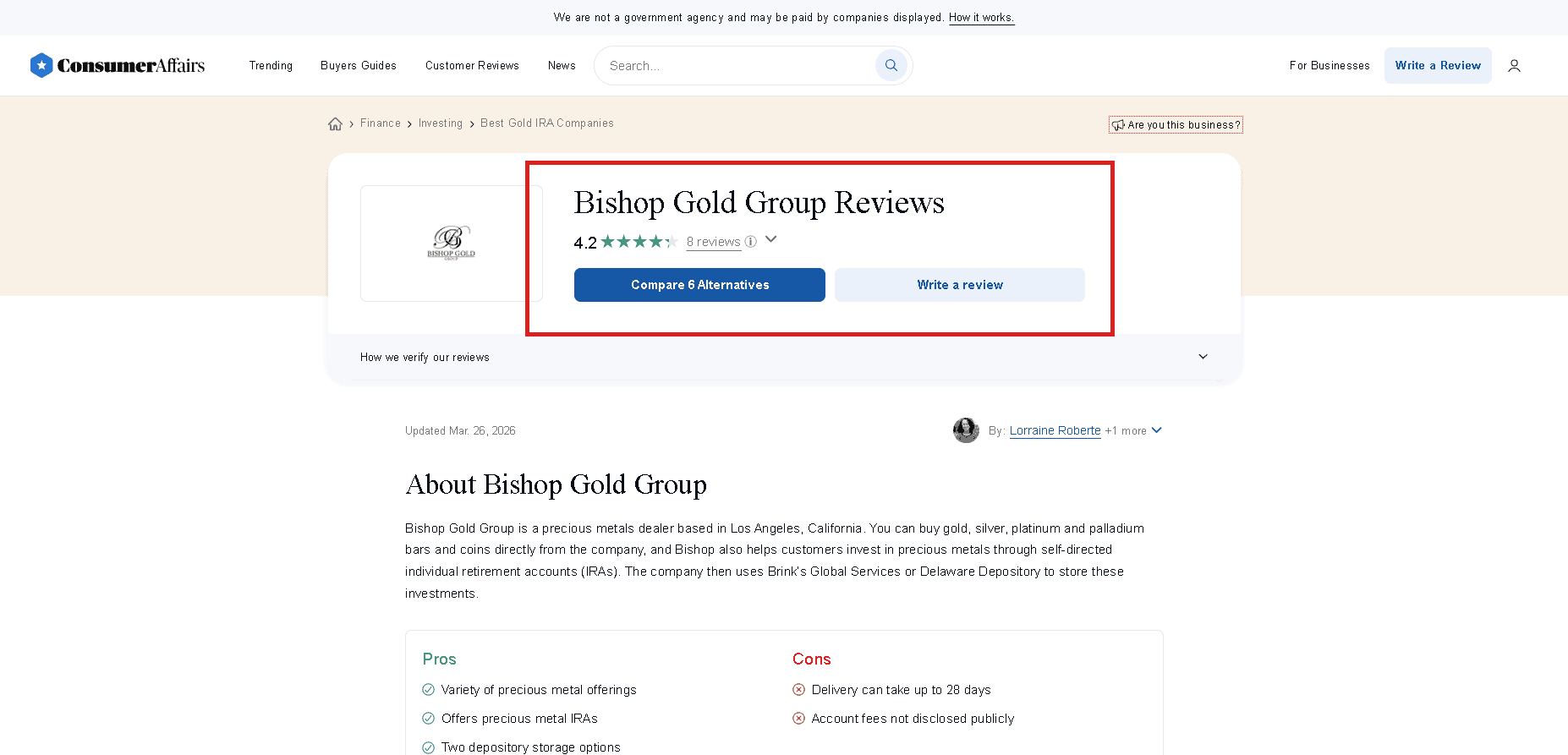Viewport: 1568px width, 755px height.
Task: Open the News menu
Action: coord(562,65)
